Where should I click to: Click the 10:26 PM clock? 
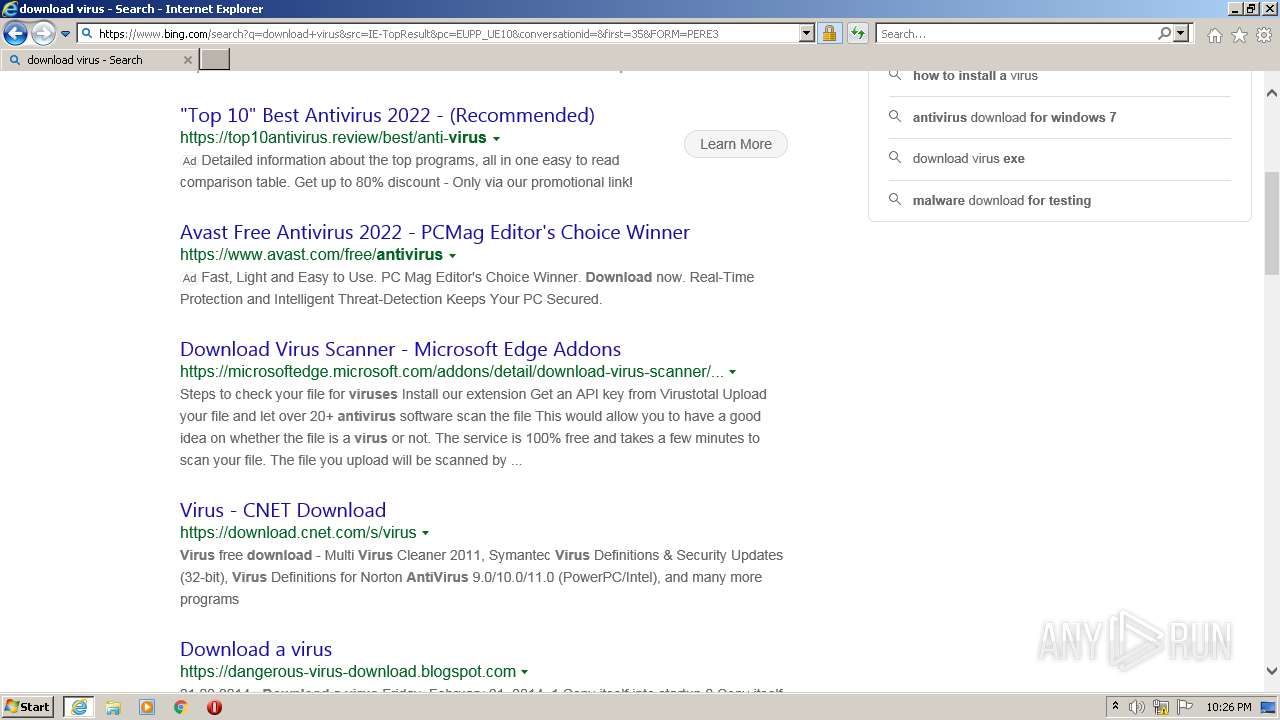[x=1229, y=707]
